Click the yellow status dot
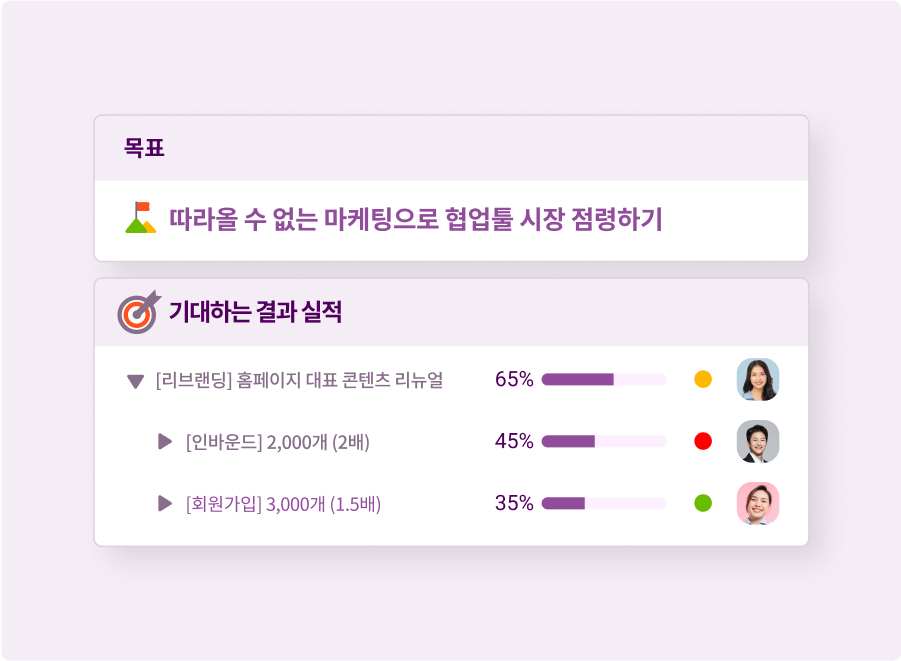The width and height of the screenshot is (901, 661). tap(703, 380)
